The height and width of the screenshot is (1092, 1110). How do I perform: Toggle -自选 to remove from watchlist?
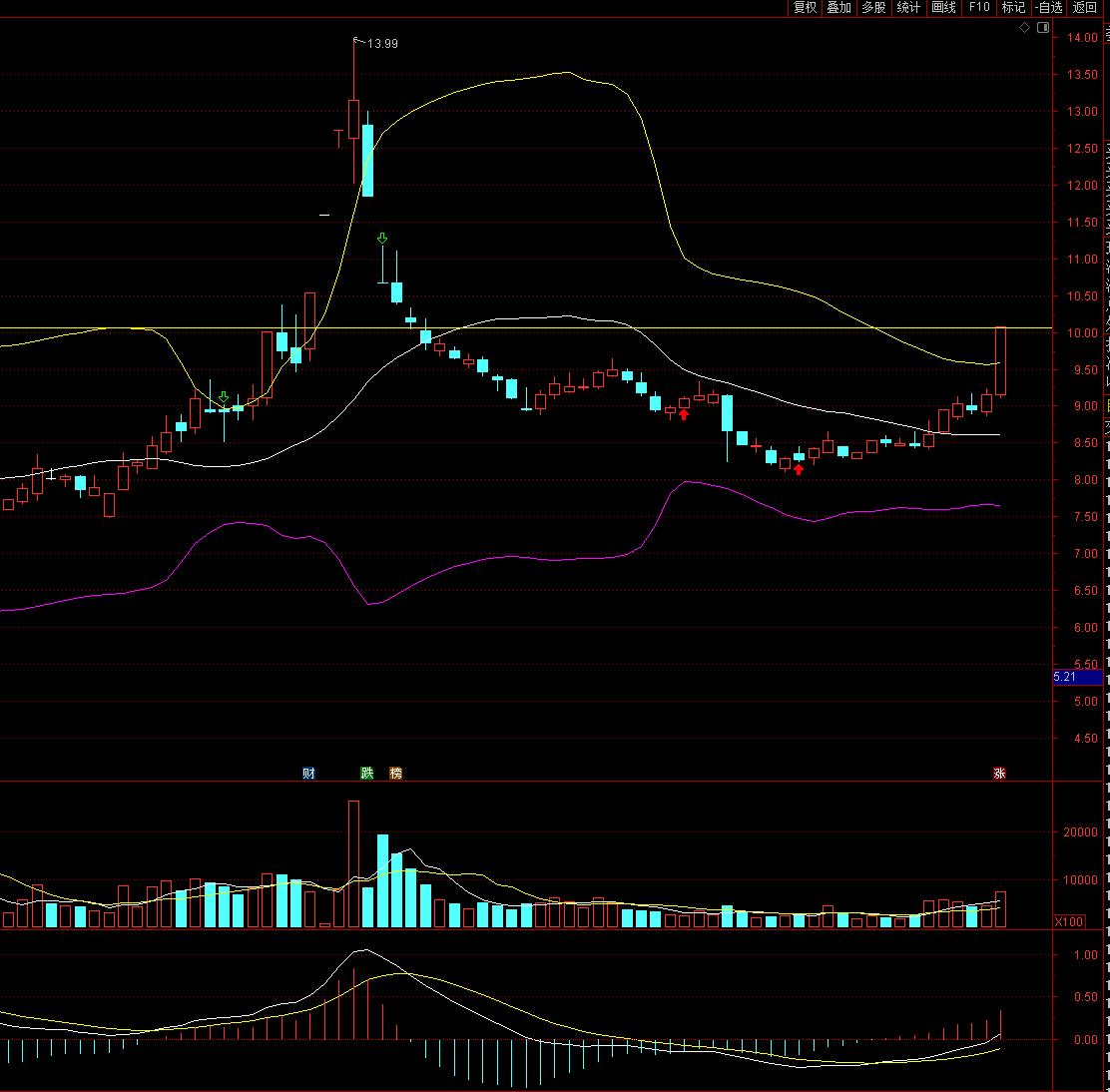click(1048, 8)
